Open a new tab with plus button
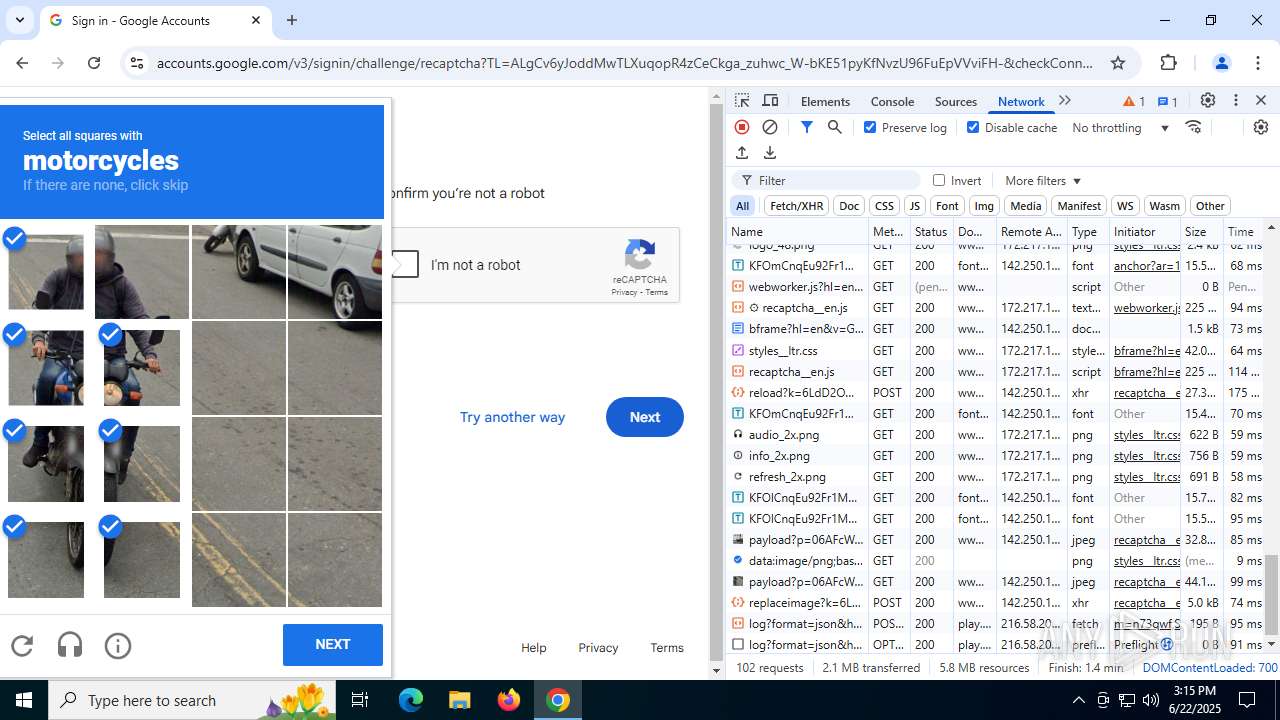 click(x=292, y=20)
